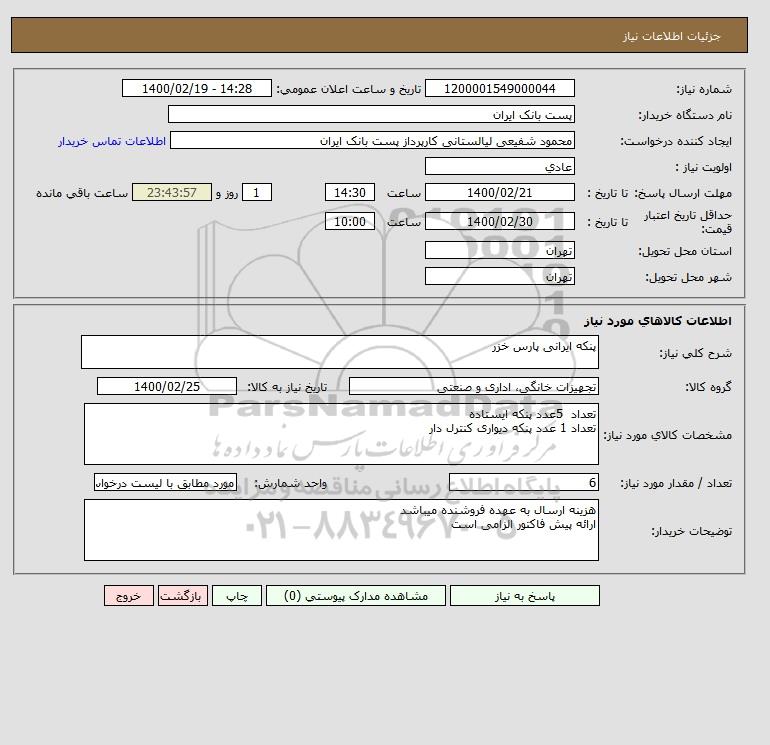This screenshot has width=770, height=745.
Task: Click the label تاریخ نیاز به کالا
Action: pos(287,387)
